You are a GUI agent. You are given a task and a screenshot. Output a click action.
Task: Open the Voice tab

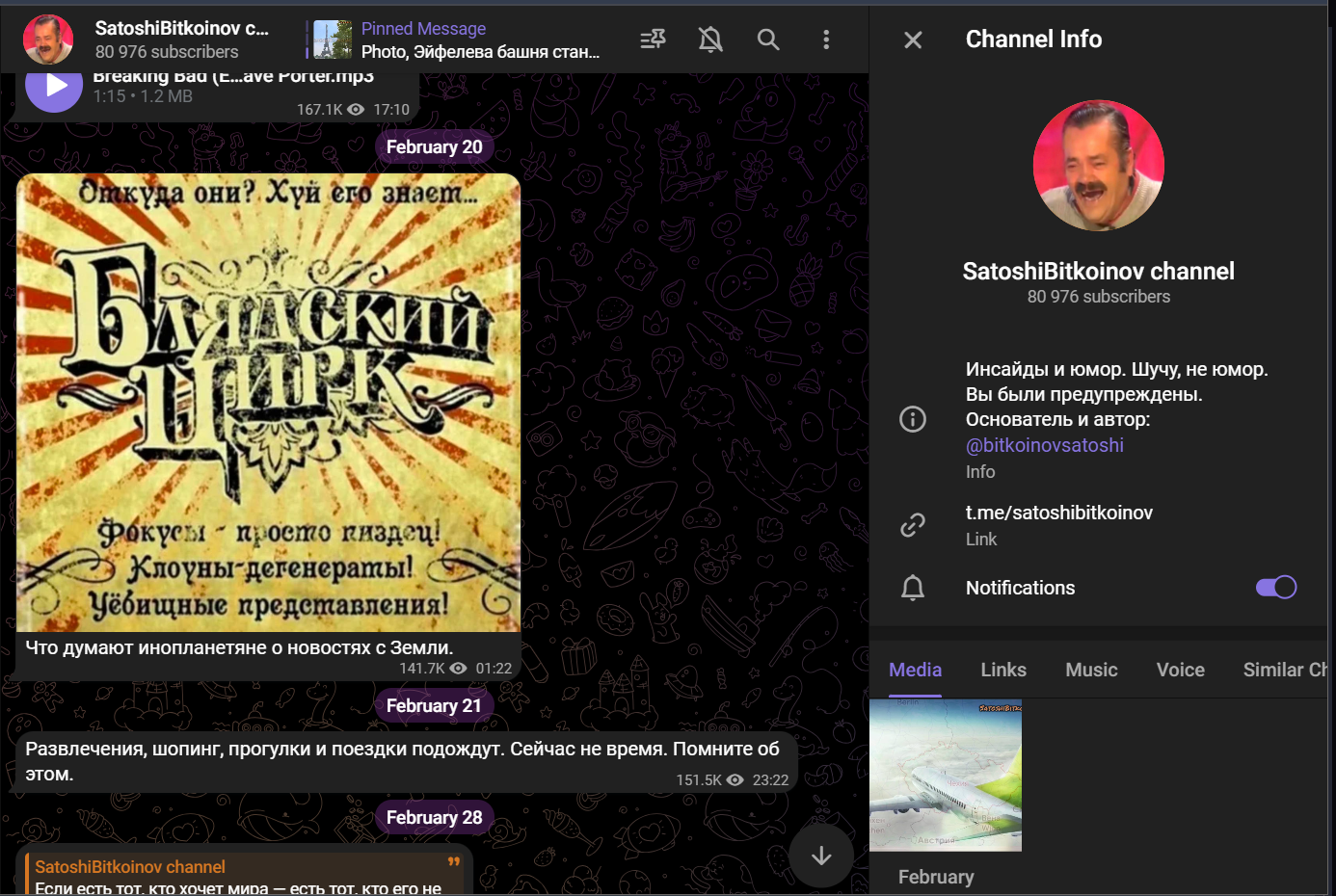click(1181, 670)
